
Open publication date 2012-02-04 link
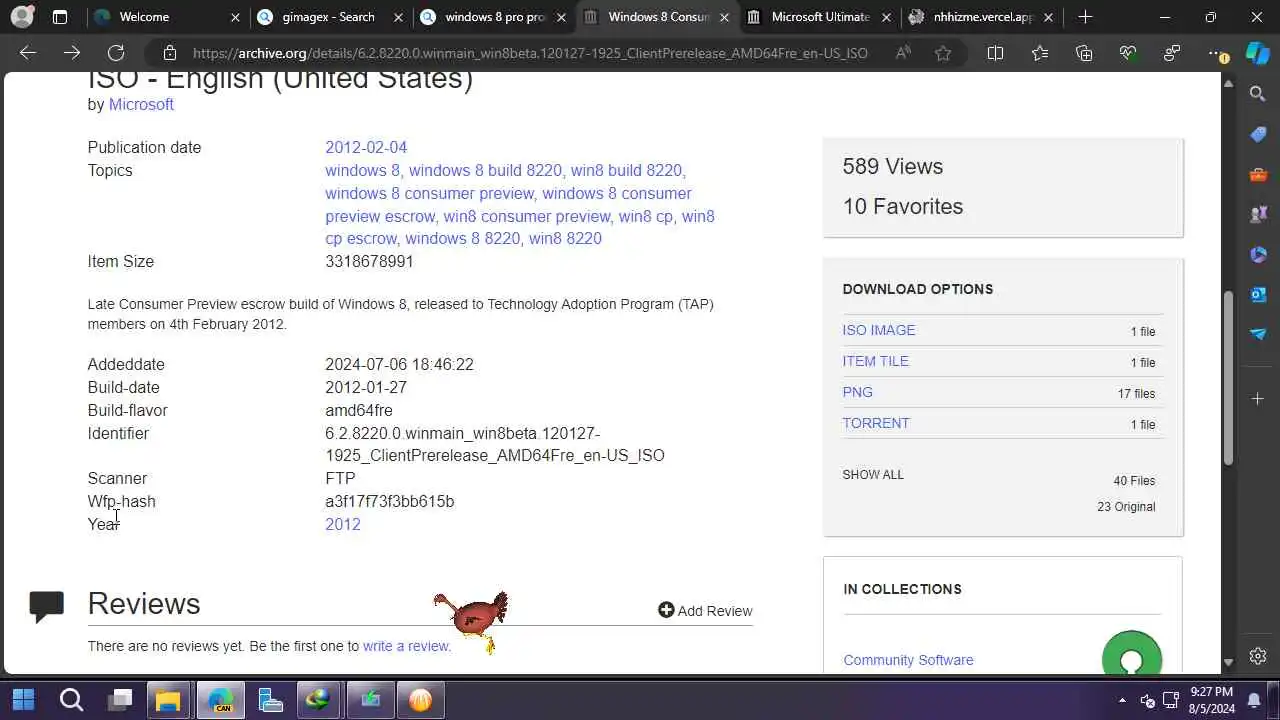pyautogui.click(x=366, y=147)
